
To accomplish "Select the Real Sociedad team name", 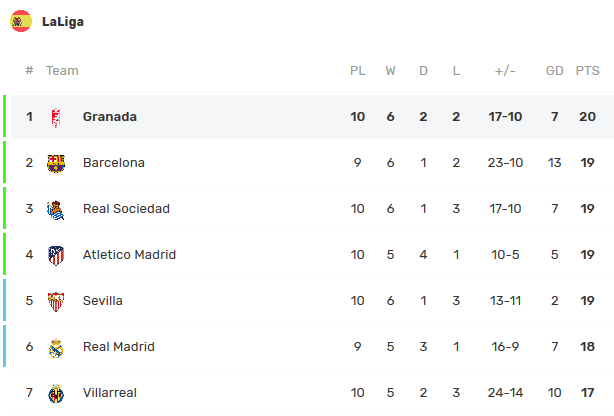I will 126,209.
